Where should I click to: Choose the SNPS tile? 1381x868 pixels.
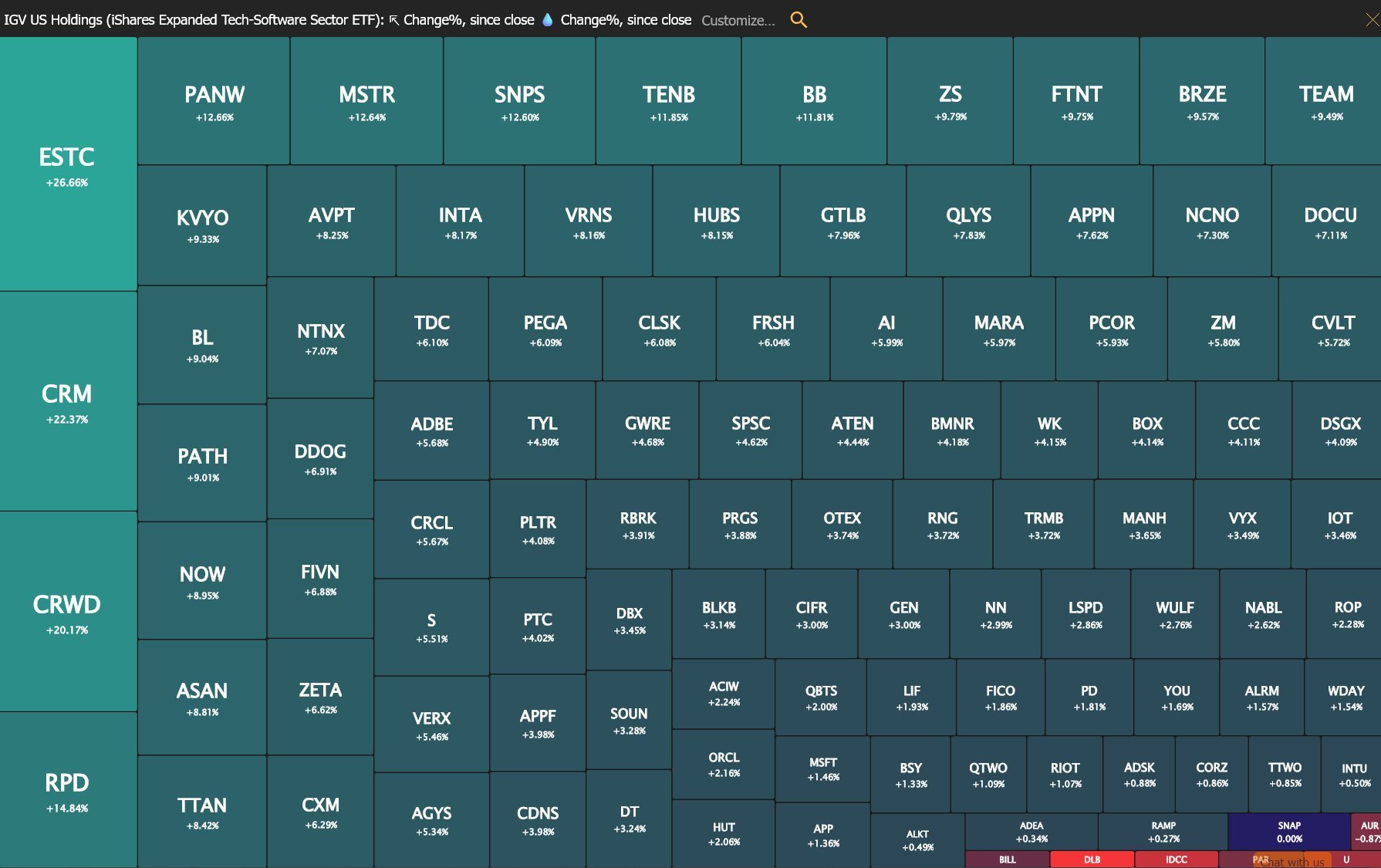(x=519, y=101)
